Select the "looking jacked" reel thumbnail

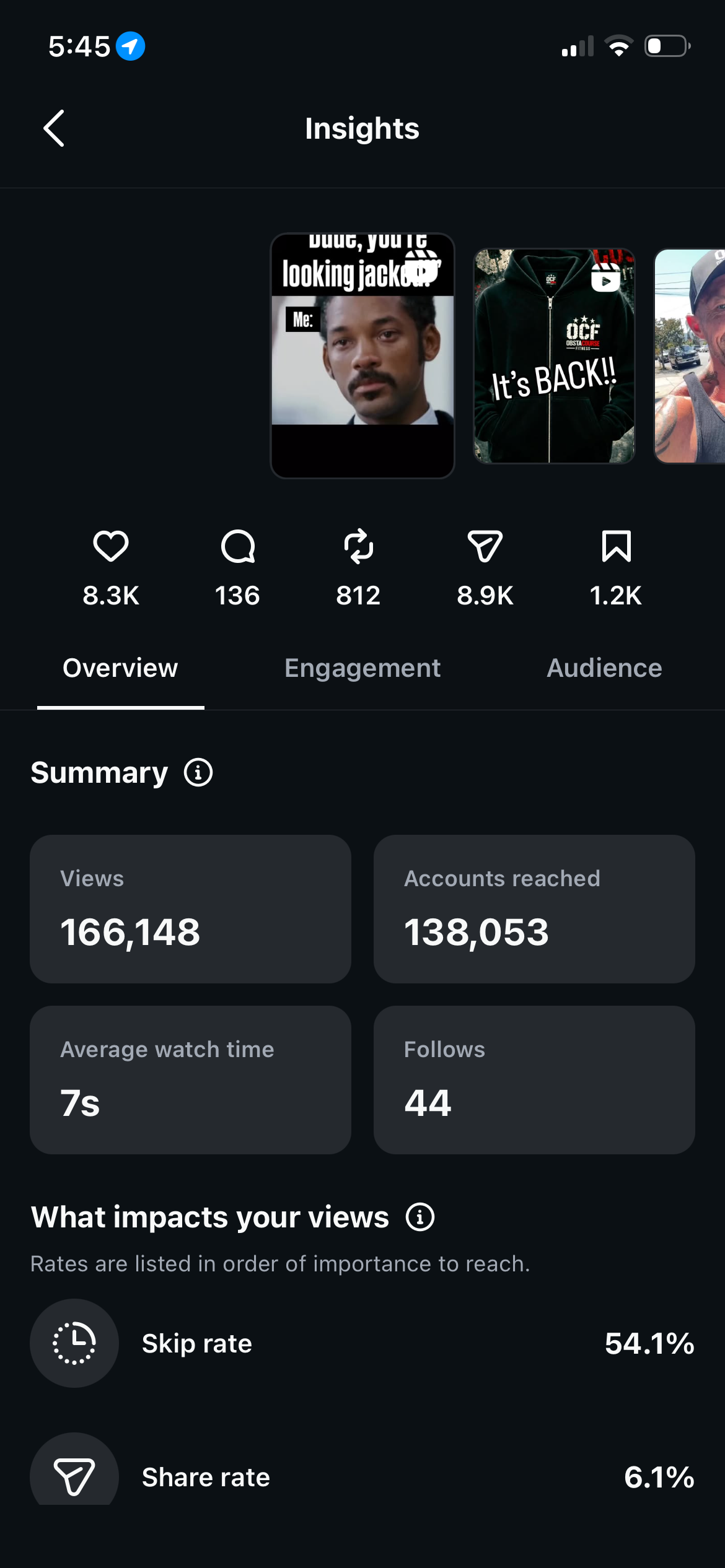(362, 355)
